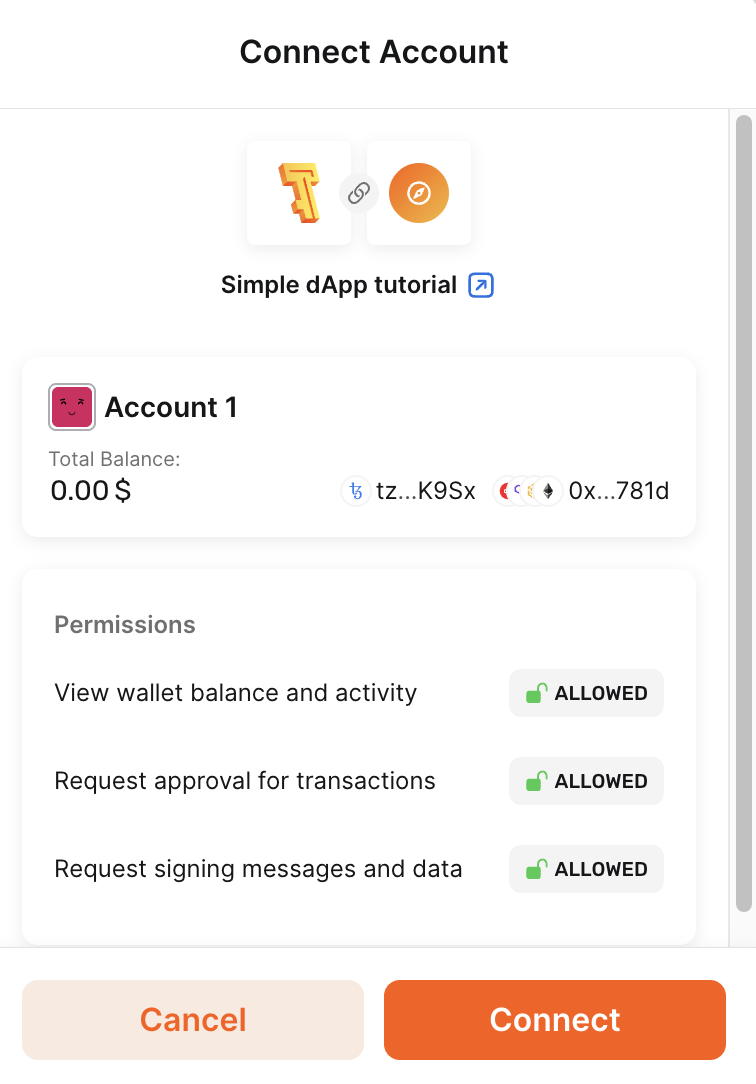Click the Temple wallet logo icon
This screenshot has height=1084, width=756.
[x=298, y=192]
